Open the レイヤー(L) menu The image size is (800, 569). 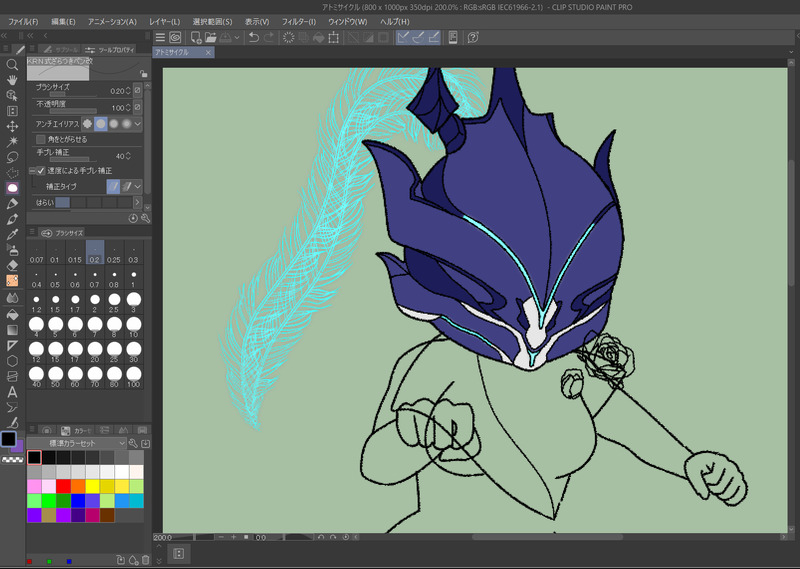coord(165,21)
